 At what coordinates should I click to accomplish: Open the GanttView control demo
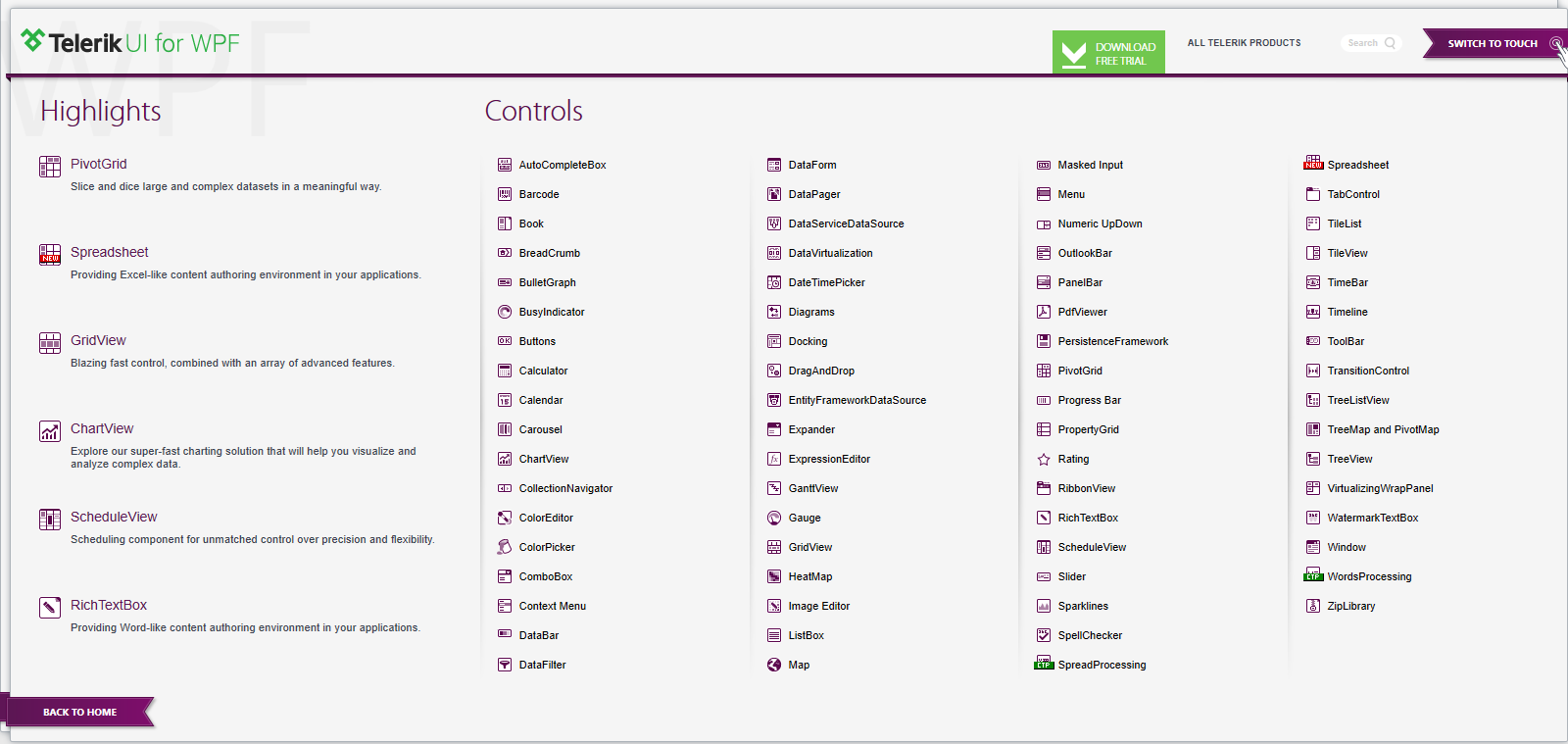pyautogui.click(x=812, y=488)
